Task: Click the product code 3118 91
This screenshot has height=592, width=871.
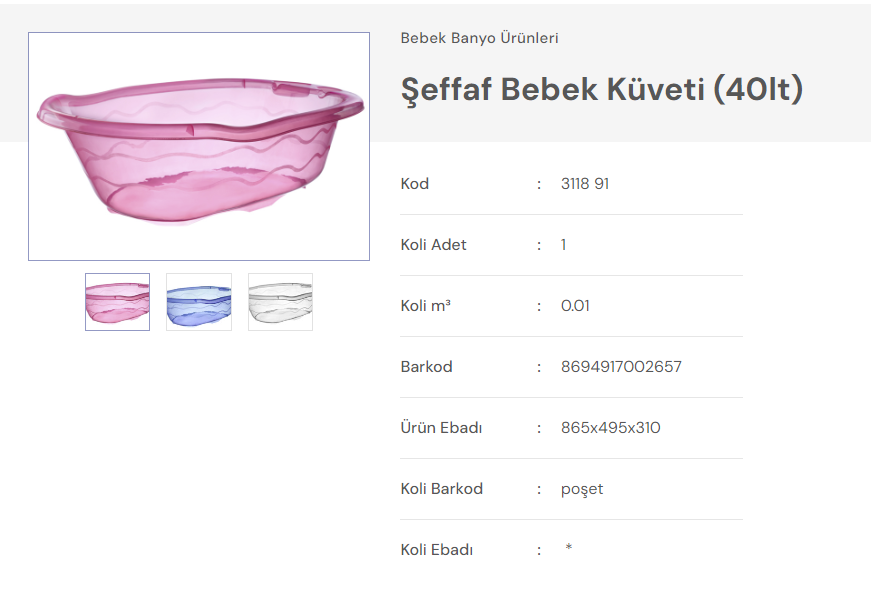Action: point(585,184)
